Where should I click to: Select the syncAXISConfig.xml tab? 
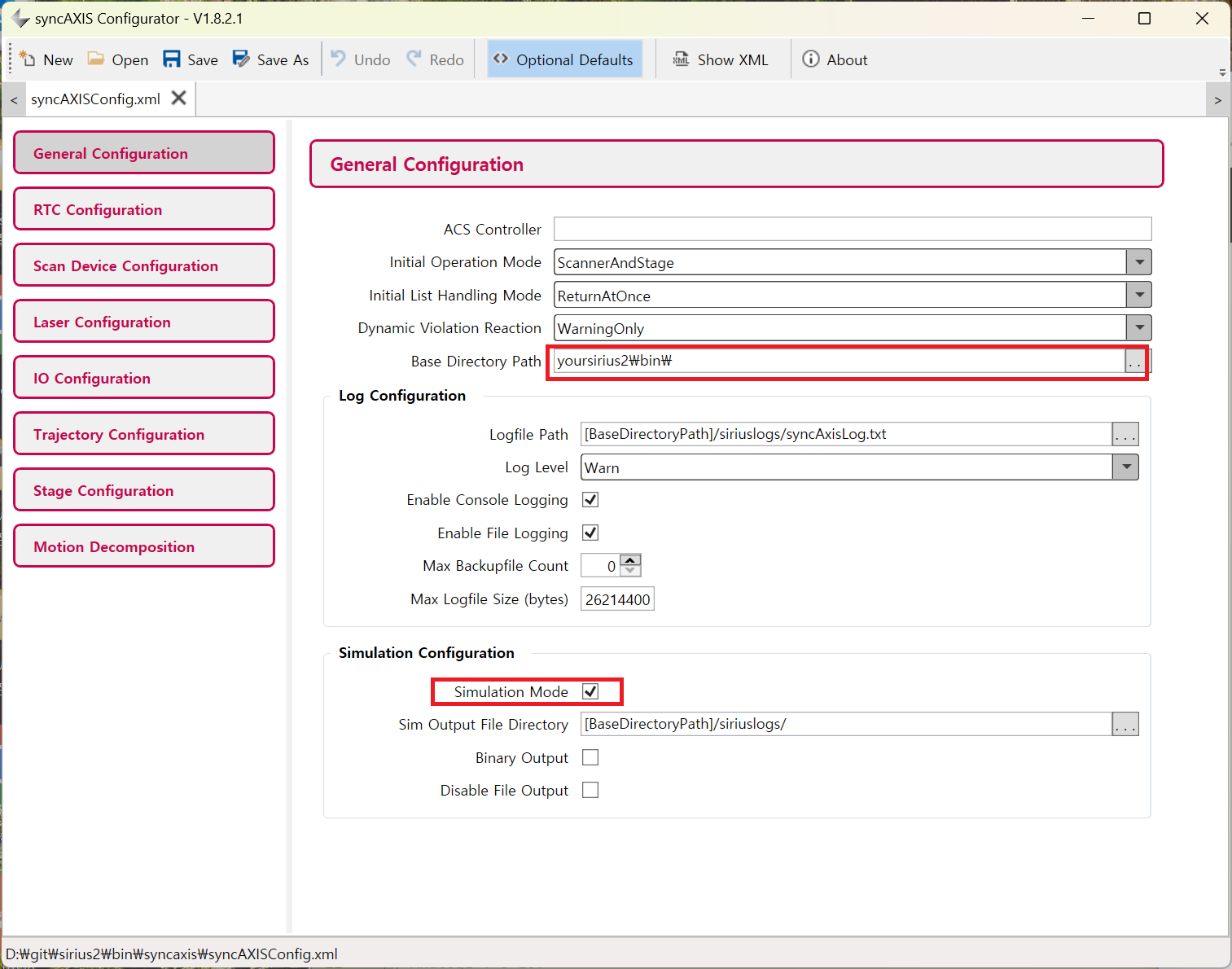pos(96,99)
